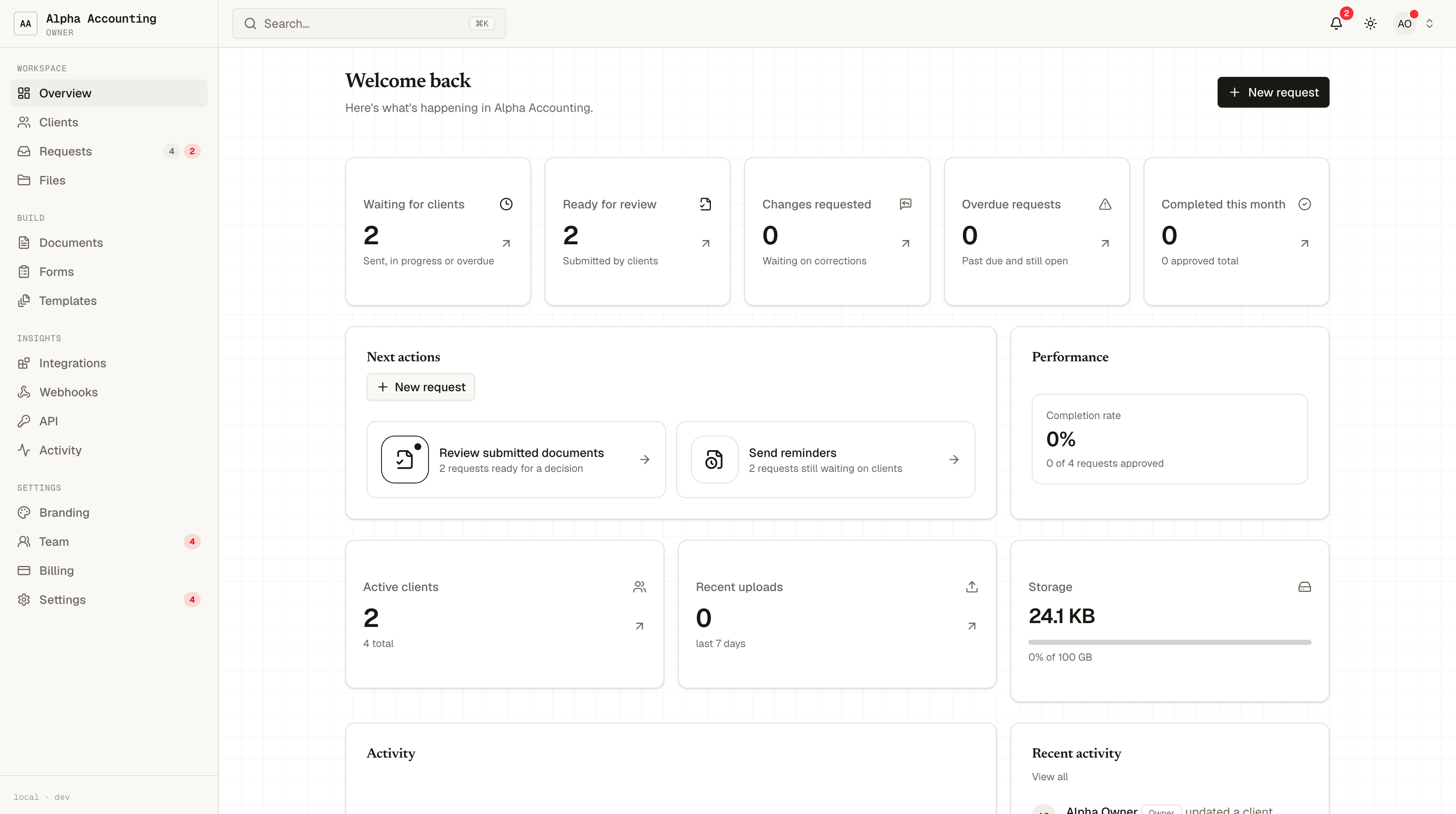The image size is (1456, 814).
Task: Open Forms in the sidebar
Action: tap(109, 272)
